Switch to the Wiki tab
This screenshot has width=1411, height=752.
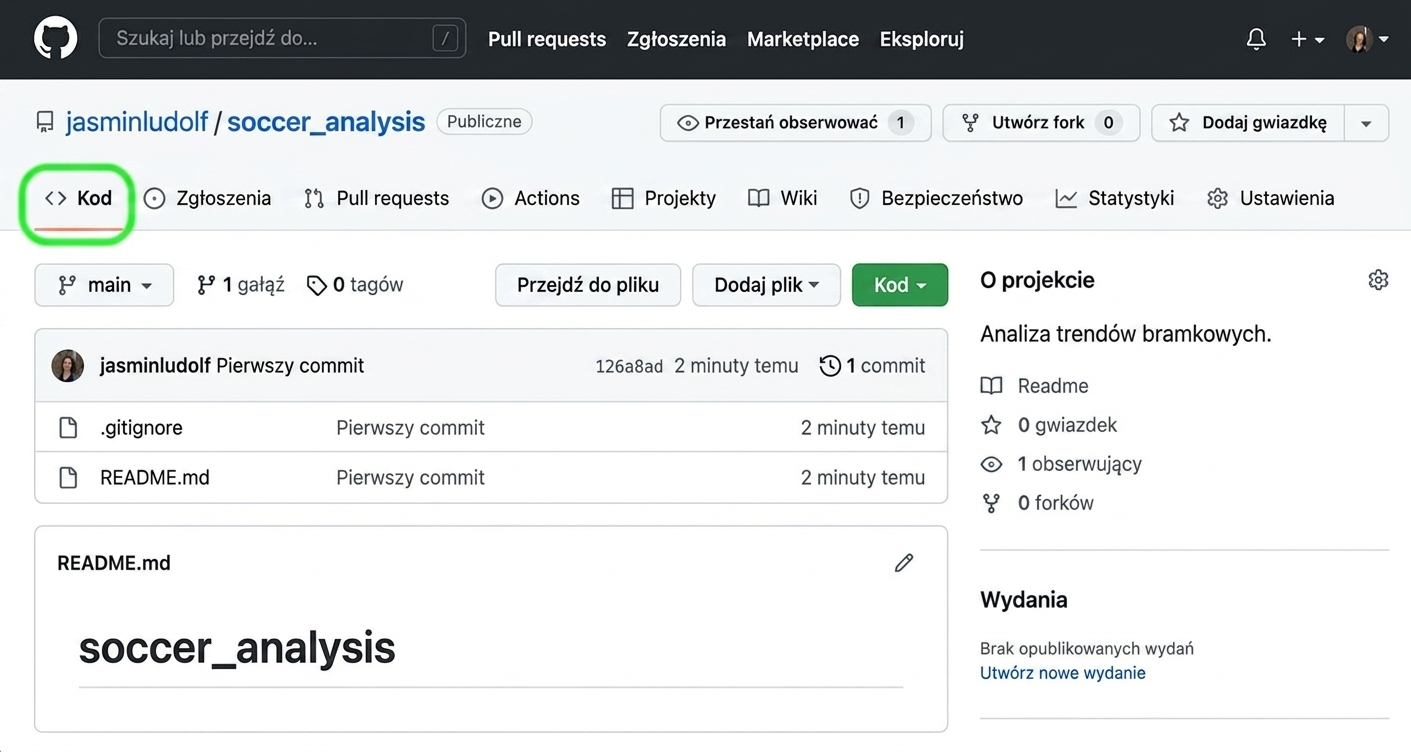click(x=783, y=198)
